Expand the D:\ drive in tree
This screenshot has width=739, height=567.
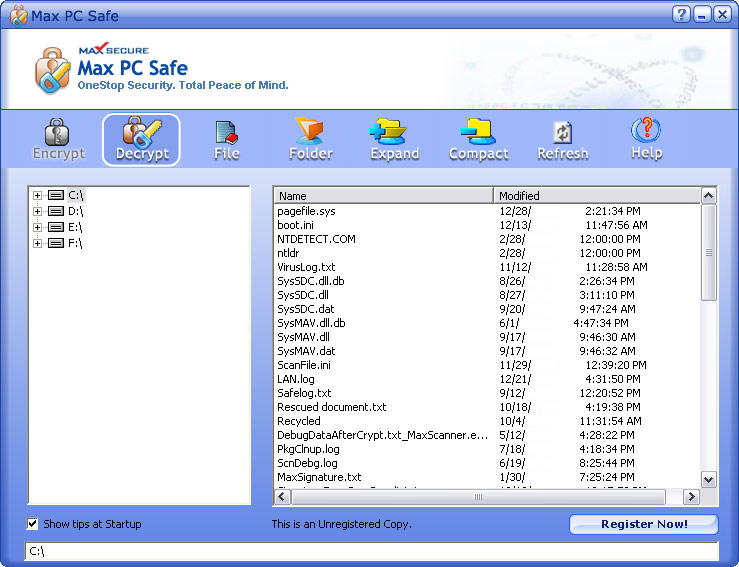(x=38, y=212)
